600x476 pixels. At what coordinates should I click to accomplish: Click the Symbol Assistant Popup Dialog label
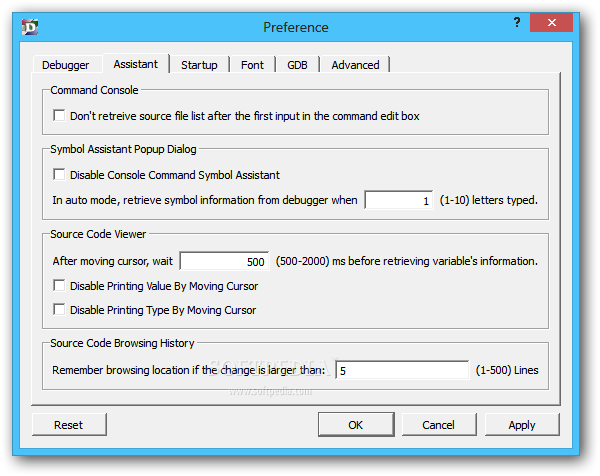(123, 149)
